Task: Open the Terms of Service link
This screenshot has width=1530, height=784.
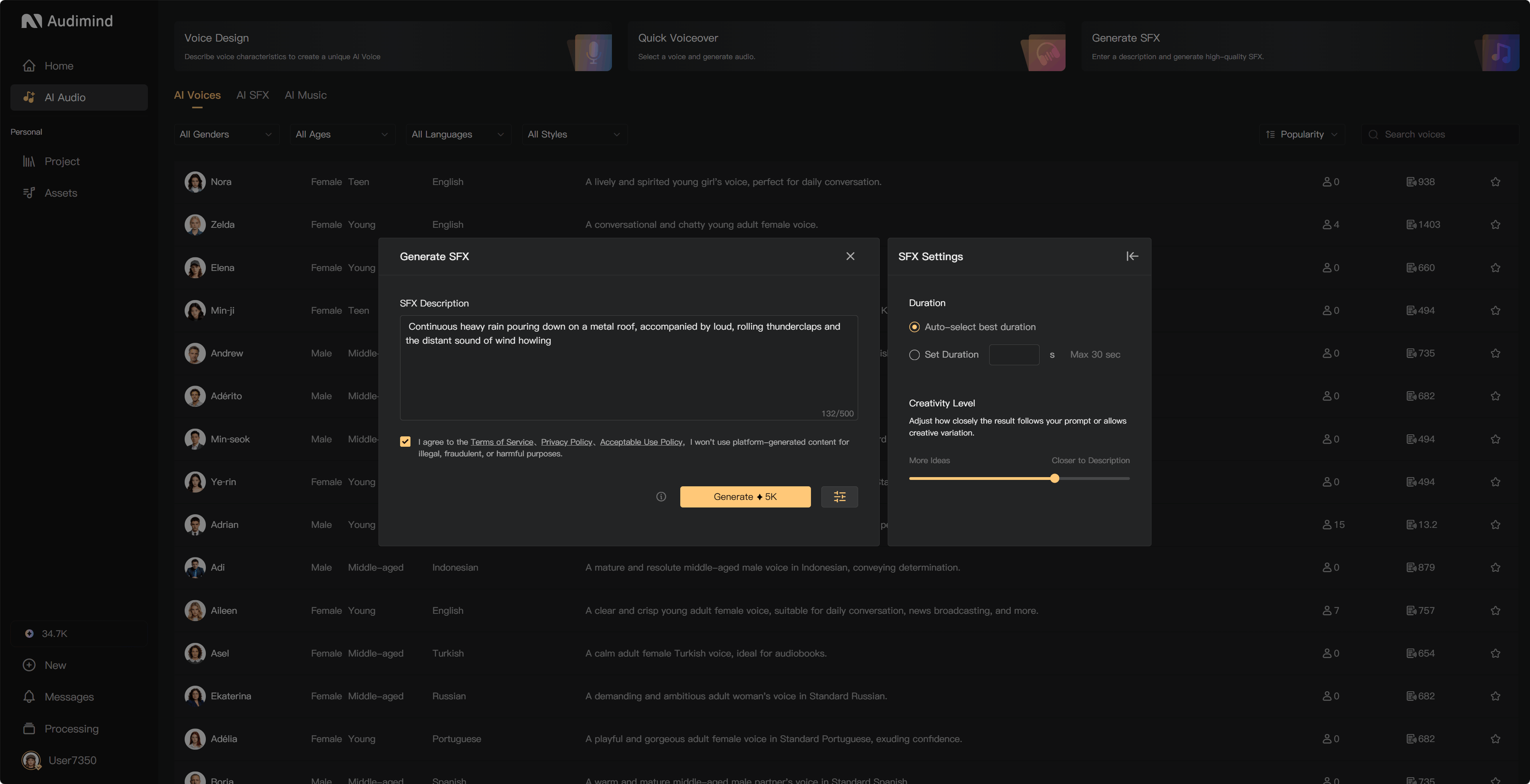Action: [502, 442]
